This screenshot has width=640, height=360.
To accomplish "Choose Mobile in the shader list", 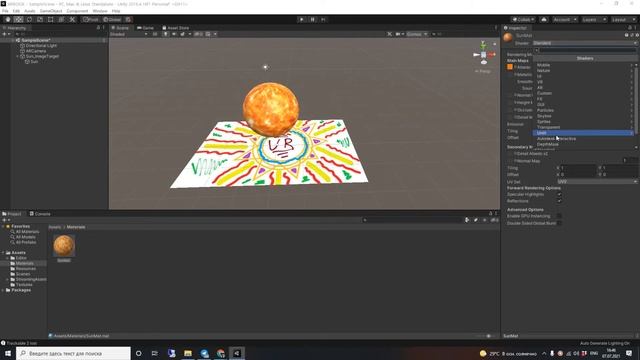I will 583,65.
